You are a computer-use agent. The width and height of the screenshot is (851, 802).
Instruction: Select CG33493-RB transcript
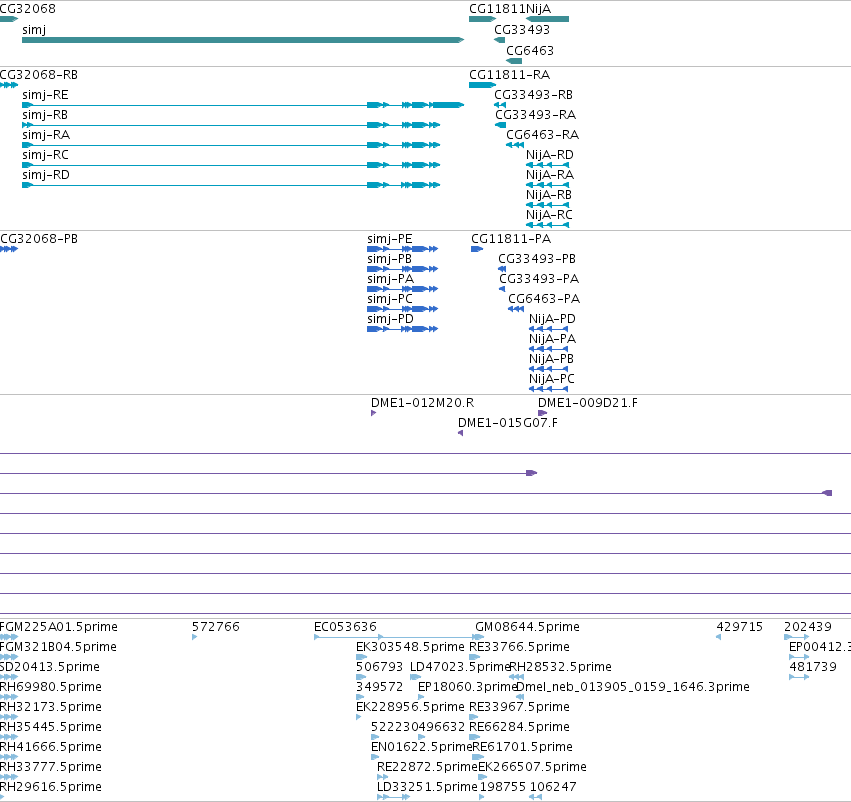coord(500,105)
